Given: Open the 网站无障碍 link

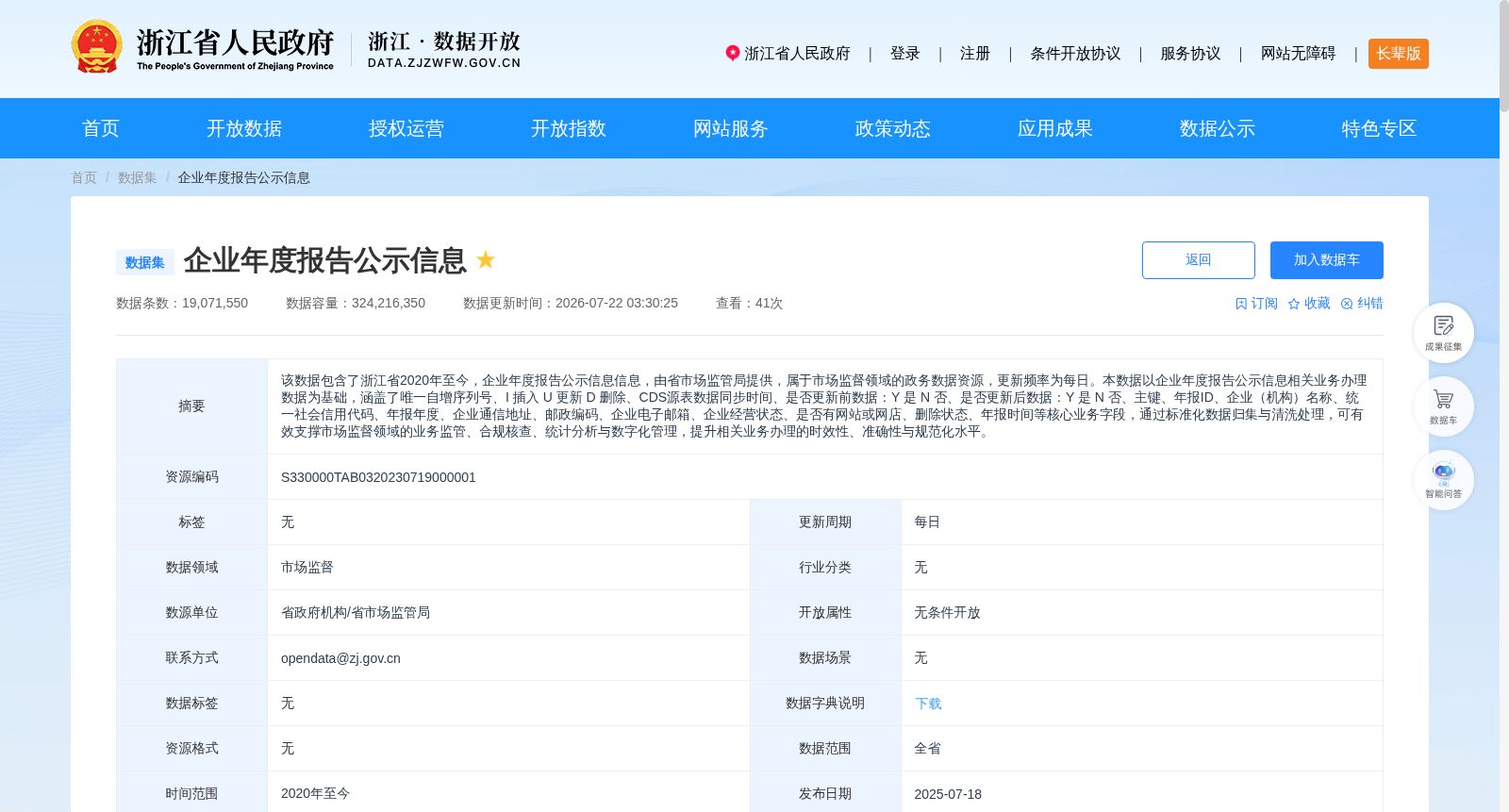Looking at the screenshot, I should coord(1298,54).
